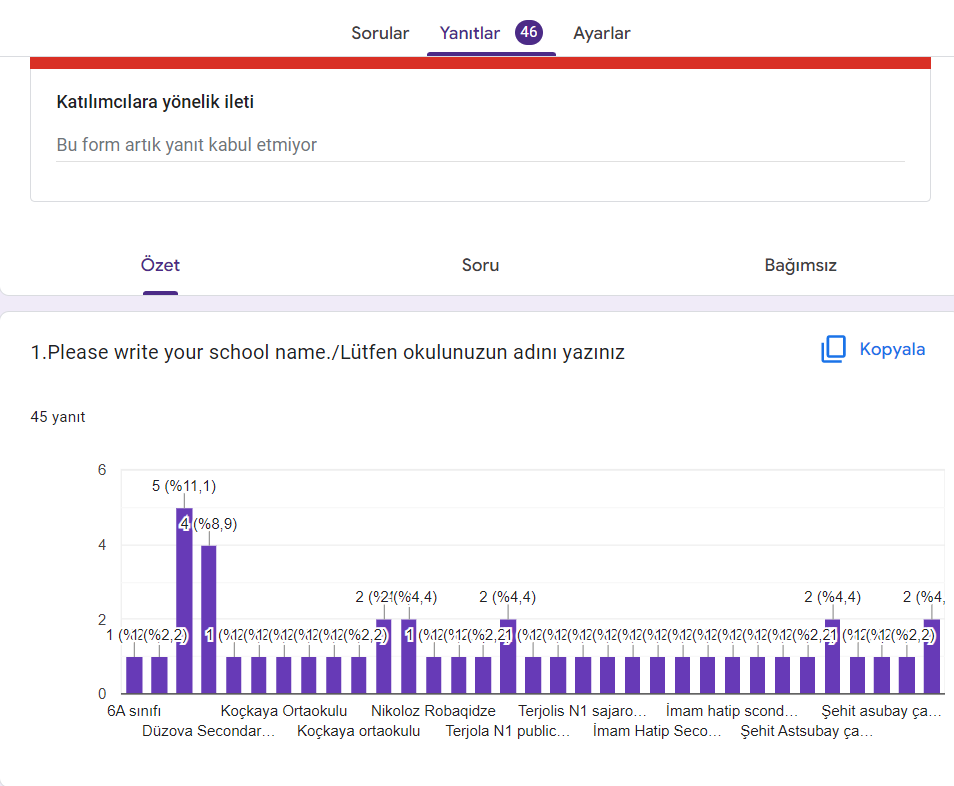The width and height of the screenshot is (954, 786).
Task: Click the copy icon beside Kopyala
Action: pos(833,350)
